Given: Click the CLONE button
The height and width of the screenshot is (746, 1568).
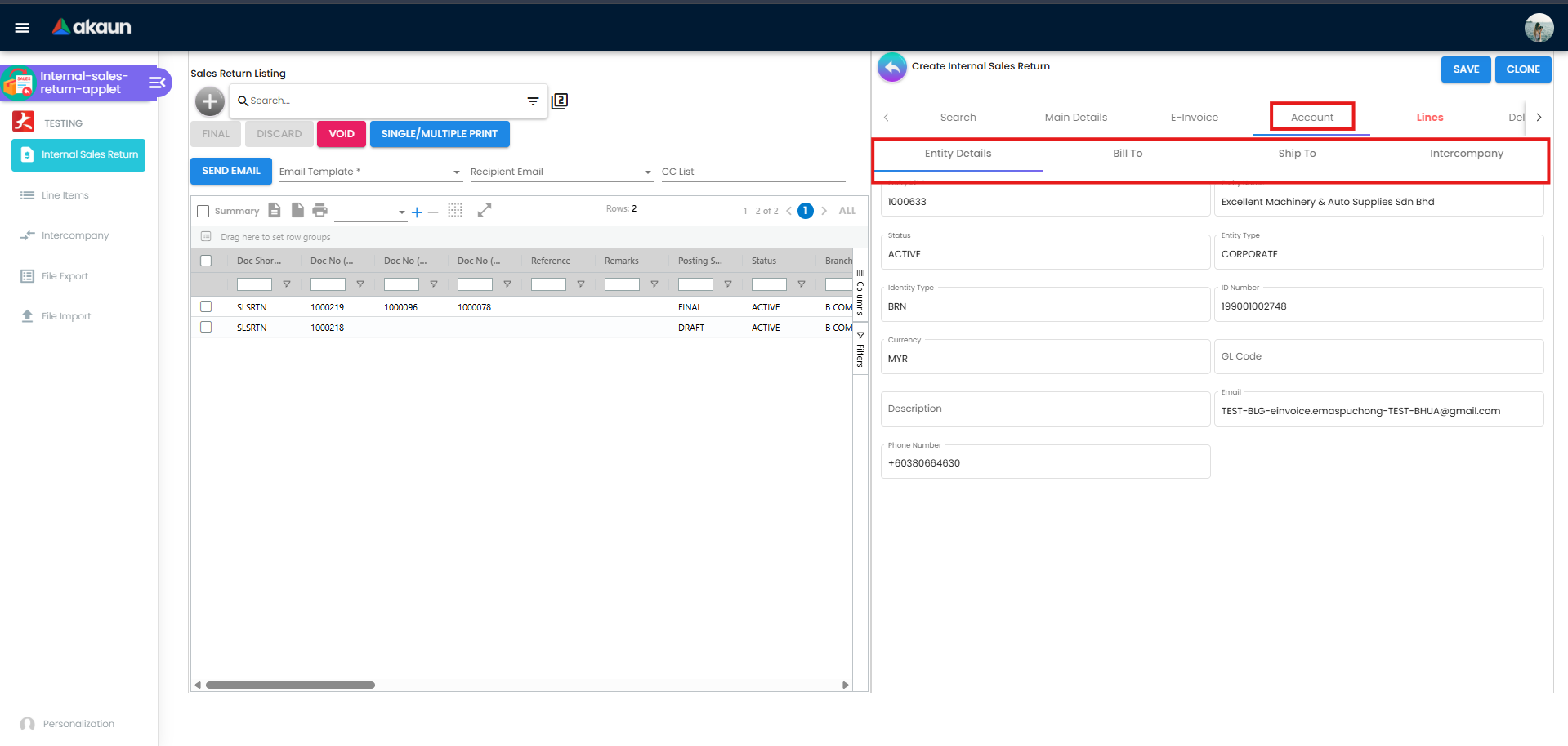Looking at the screenshot, I should pos(1522,69).
